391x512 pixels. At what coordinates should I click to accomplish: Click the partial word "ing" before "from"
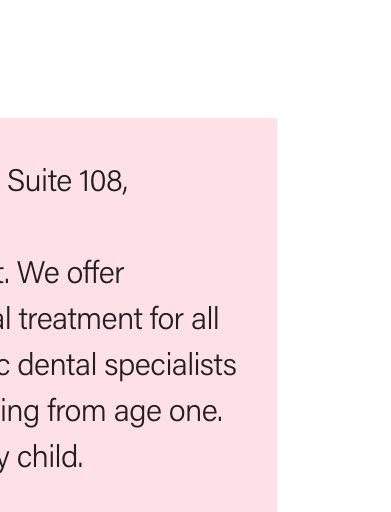pos(19,413)
